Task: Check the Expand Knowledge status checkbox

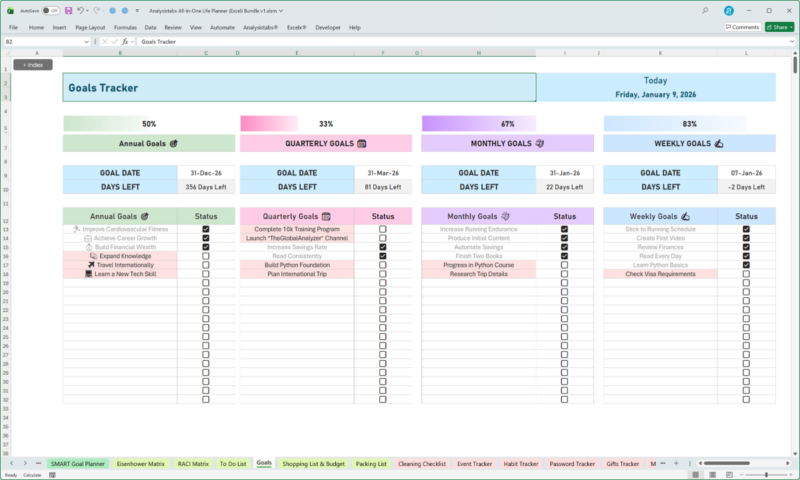Action: pyautogui.click(x=206, y=256)
